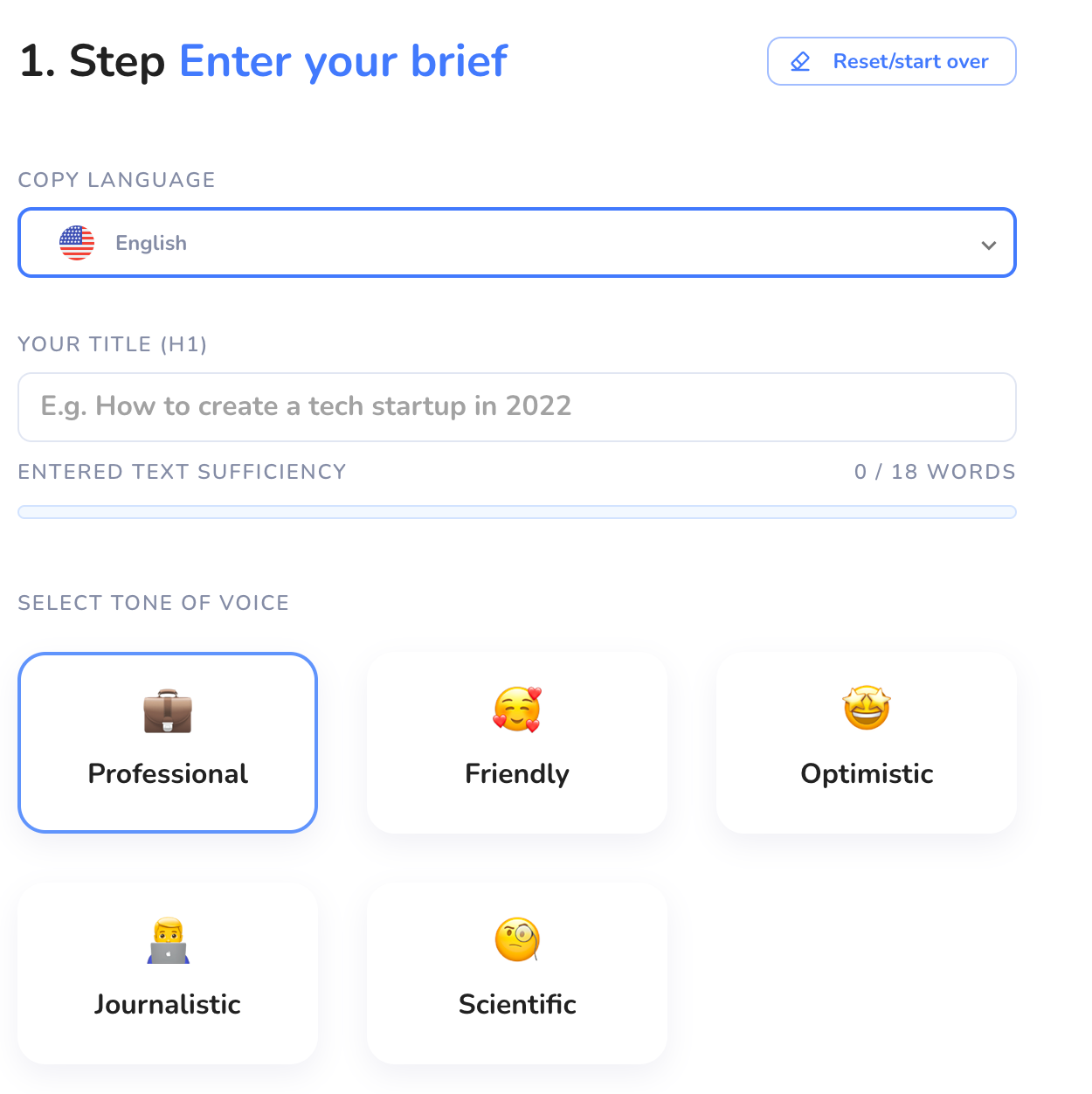Choose the Scientific tone label

[517, 1004]
